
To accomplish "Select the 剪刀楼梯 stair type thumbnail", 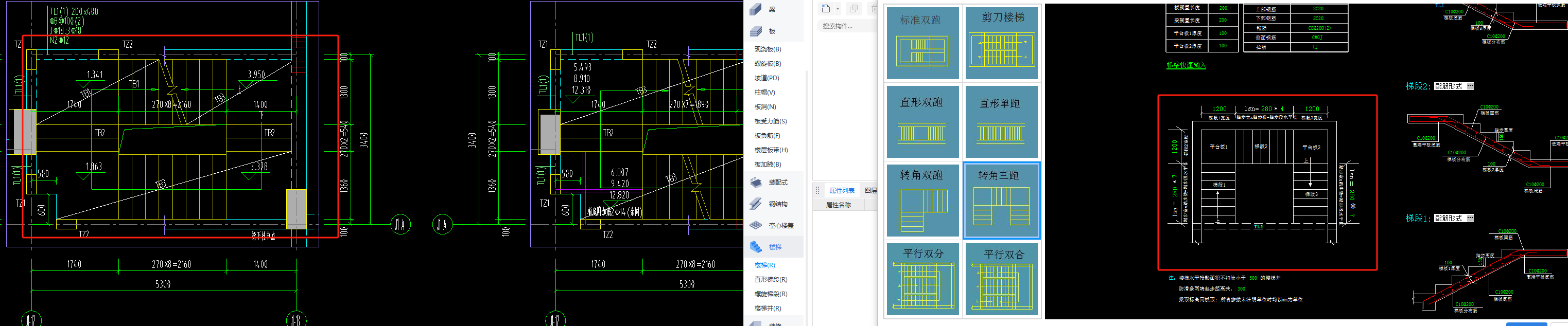I will click(x=1001, y=43).
